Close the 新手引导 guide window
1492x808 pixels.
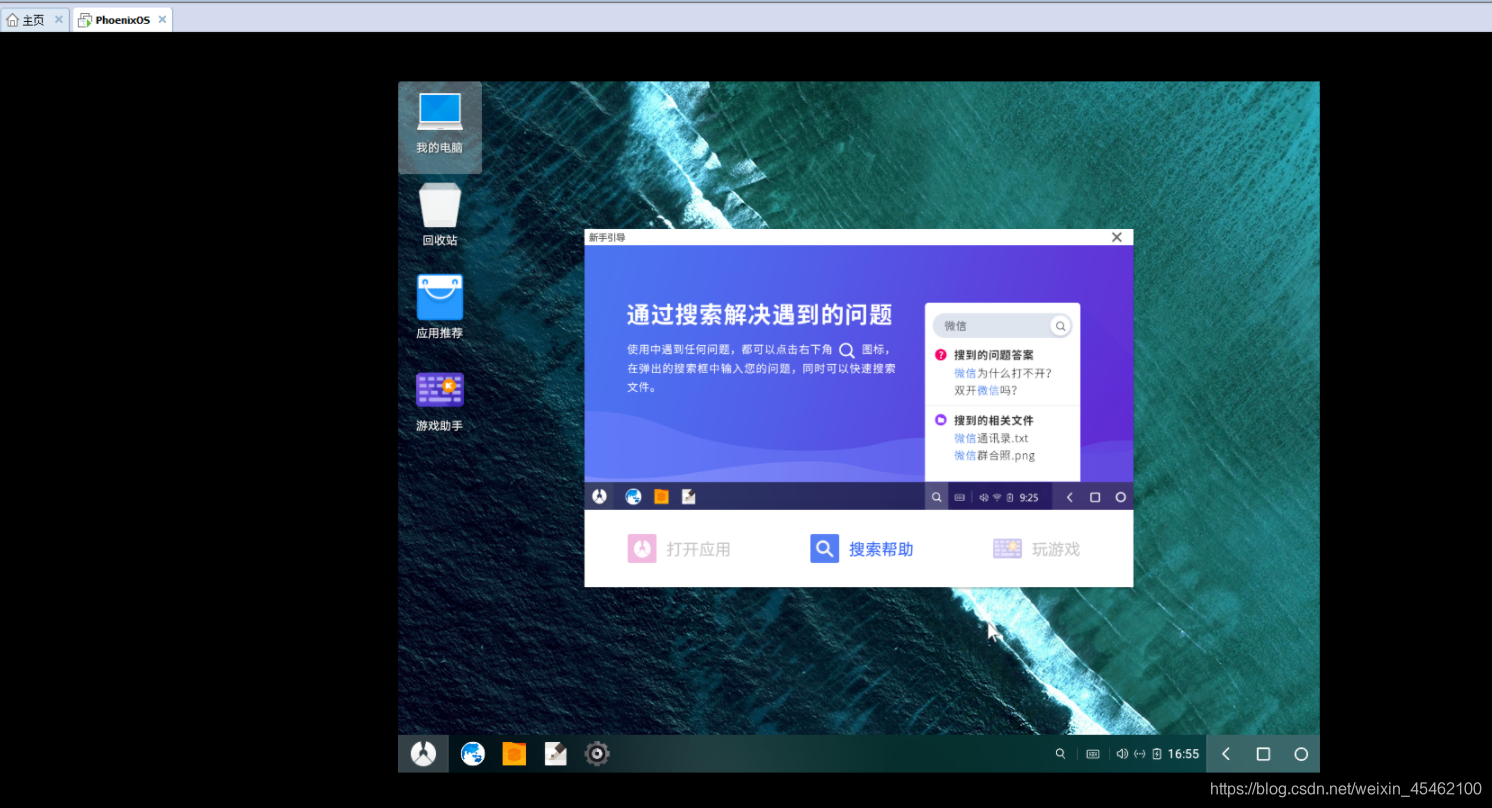coord(1116,237)
